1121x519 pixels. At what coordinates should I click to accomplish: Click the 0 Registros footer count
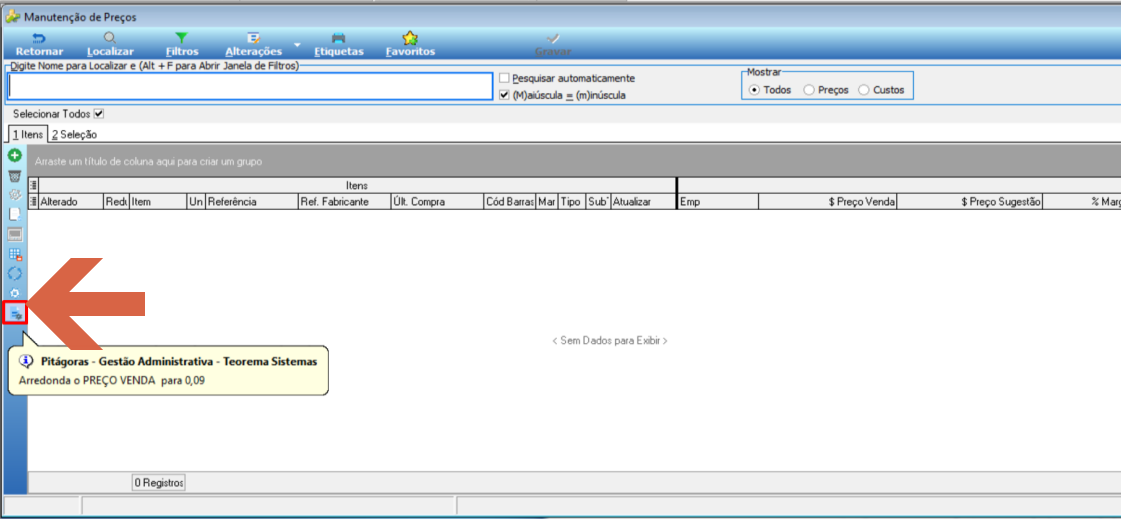pos(159,483)
